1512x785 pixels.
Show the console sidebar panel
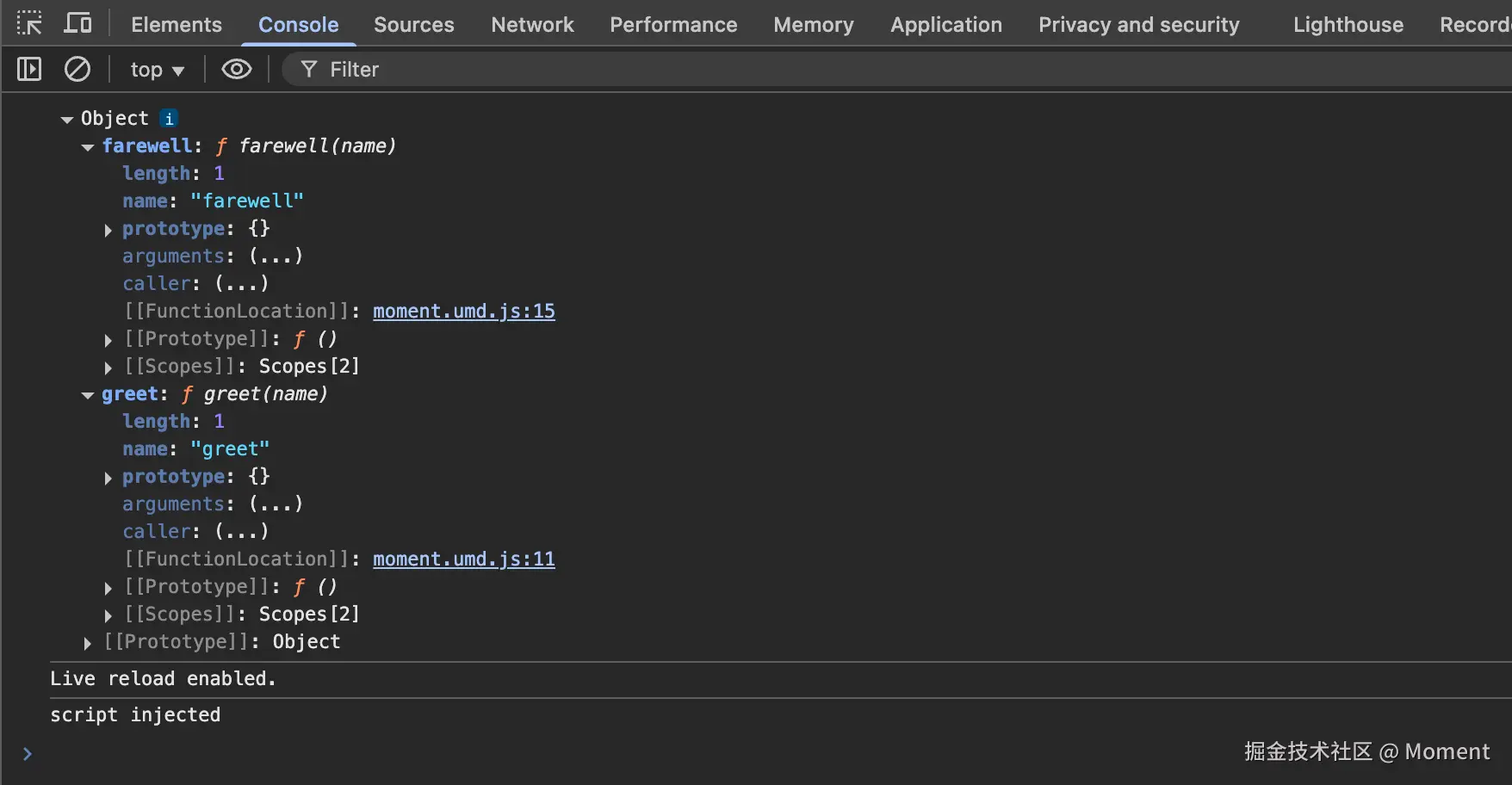tap(29, 69)
